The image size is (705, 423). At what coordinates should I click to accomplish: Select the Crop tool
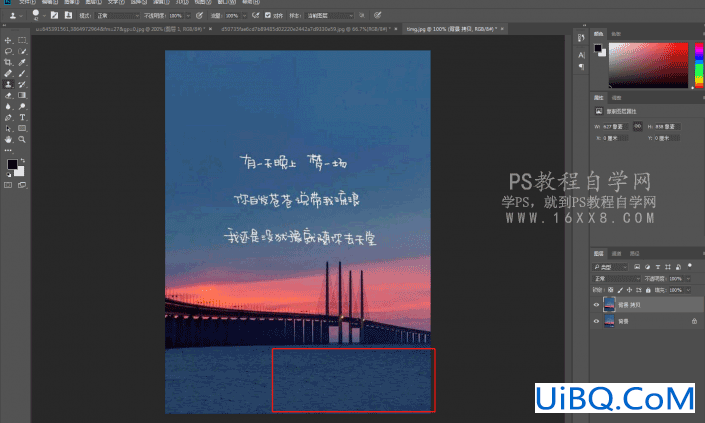(x=8, y=62)
